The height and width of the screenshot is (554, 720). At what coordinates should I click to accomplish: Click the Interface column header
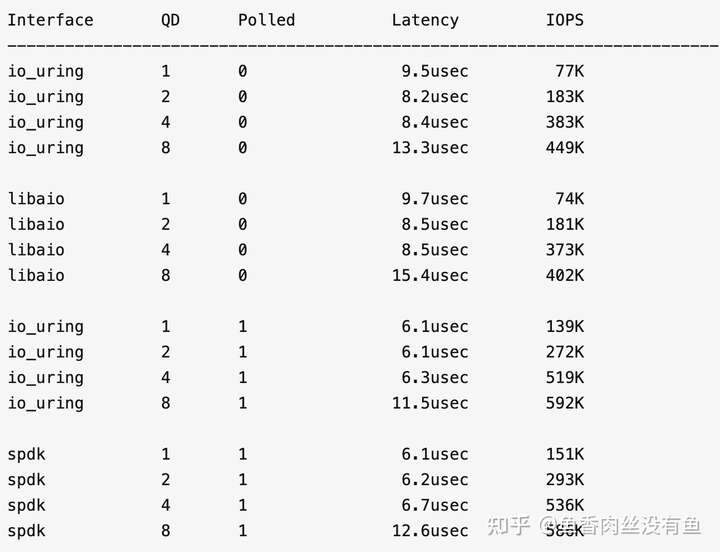pos(50,20)
